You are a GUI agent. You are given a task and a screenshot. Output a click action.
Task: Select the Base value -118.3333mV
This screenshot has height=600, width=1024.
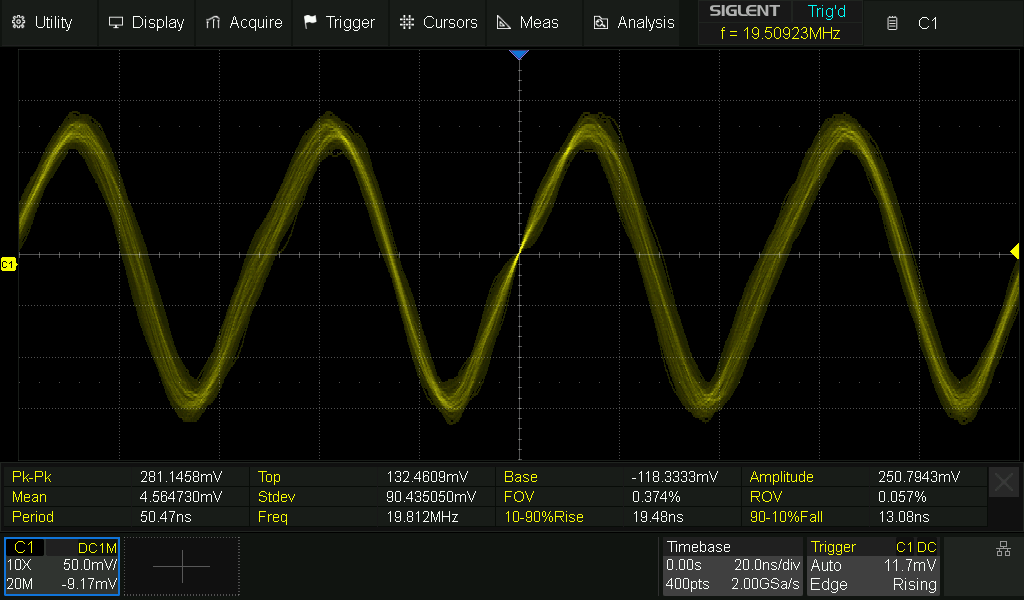[675, 477]
